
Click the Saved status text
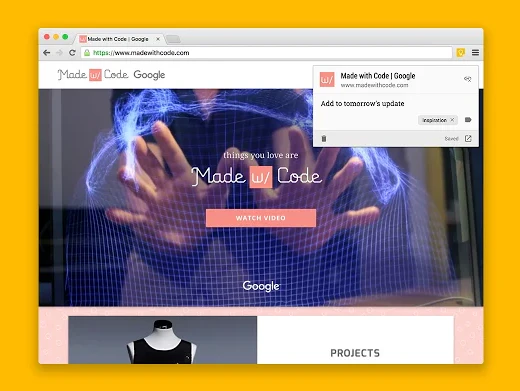[x=451, y=139]
